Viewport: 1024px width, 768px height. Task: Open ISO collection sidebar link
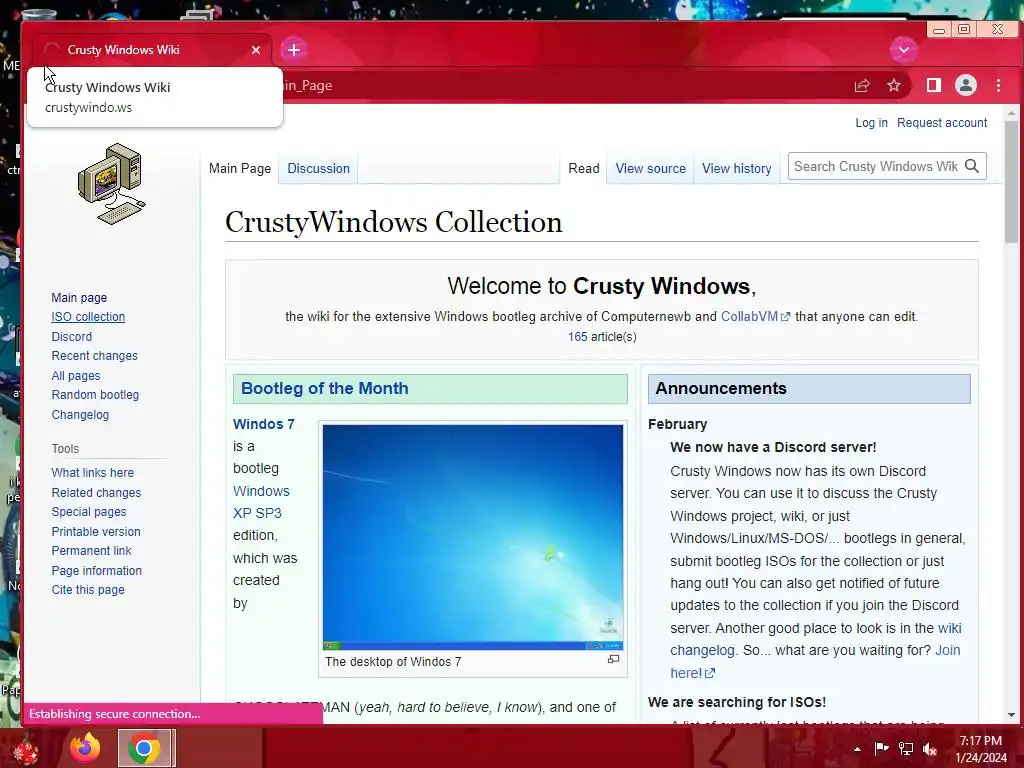pos(88,317)
